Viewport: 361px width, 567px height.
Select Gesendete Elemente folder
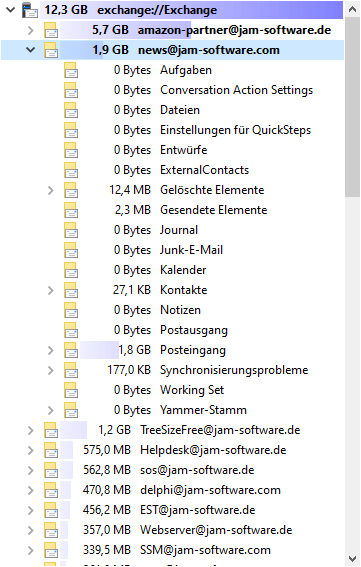(213, 210)
